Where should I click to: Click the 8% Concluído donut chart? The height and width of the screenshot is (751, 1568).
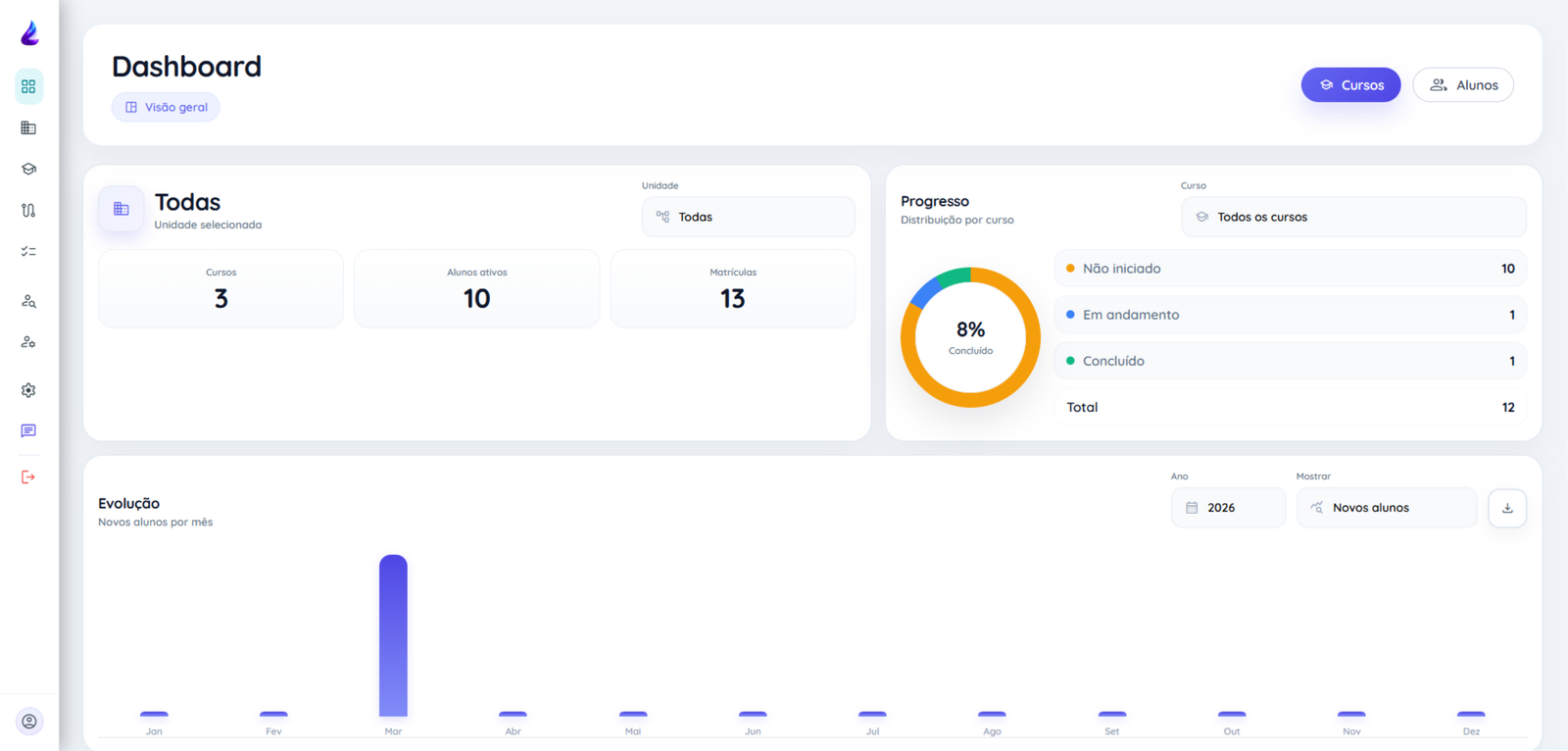(970, 337)
